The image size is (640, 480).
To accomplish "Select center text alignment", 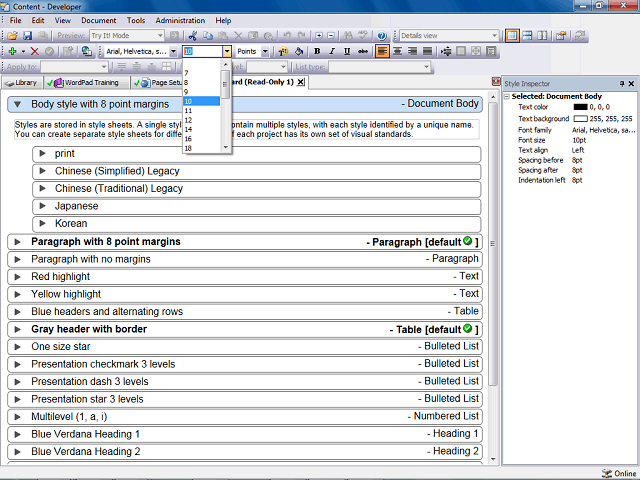I will coord(397,51).
